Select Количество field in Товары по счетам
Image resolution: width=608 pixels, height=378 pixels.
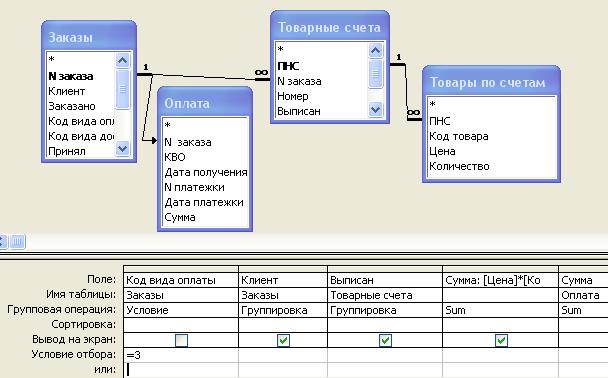(x=459, y=166)
